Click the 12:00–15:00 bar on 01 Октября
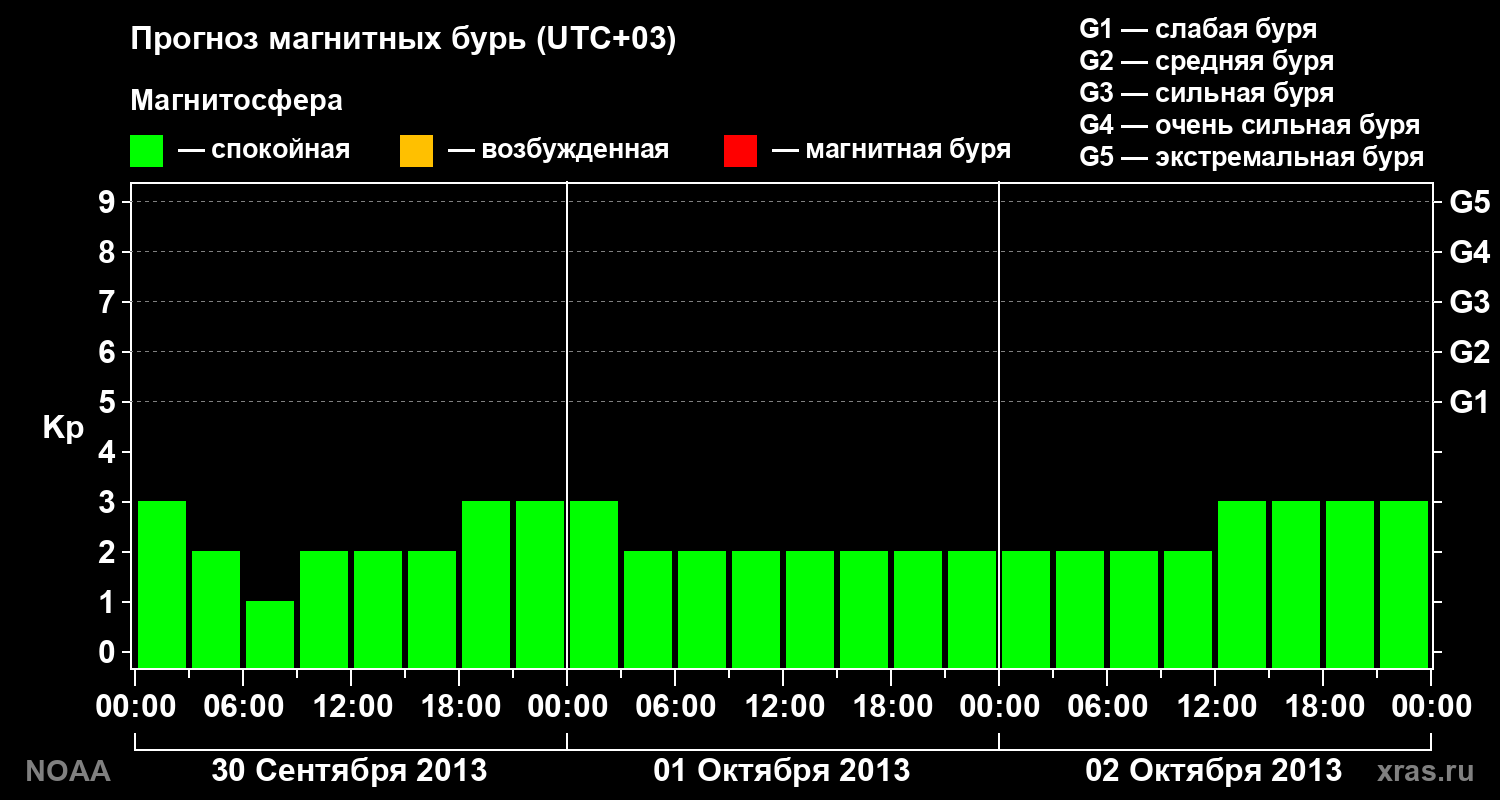Viewport: 1500px width, 800px height. (x=810, y=609)
